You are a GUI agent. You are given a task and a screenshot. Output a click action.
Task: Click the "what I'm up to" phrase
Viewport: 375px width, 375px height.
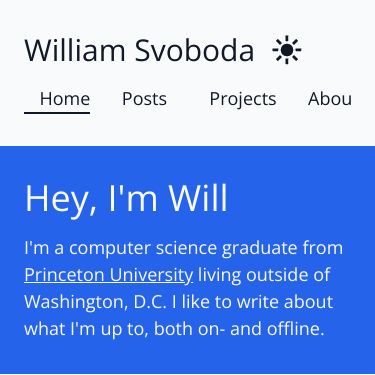pyautogui.click(x=86, y=329)
